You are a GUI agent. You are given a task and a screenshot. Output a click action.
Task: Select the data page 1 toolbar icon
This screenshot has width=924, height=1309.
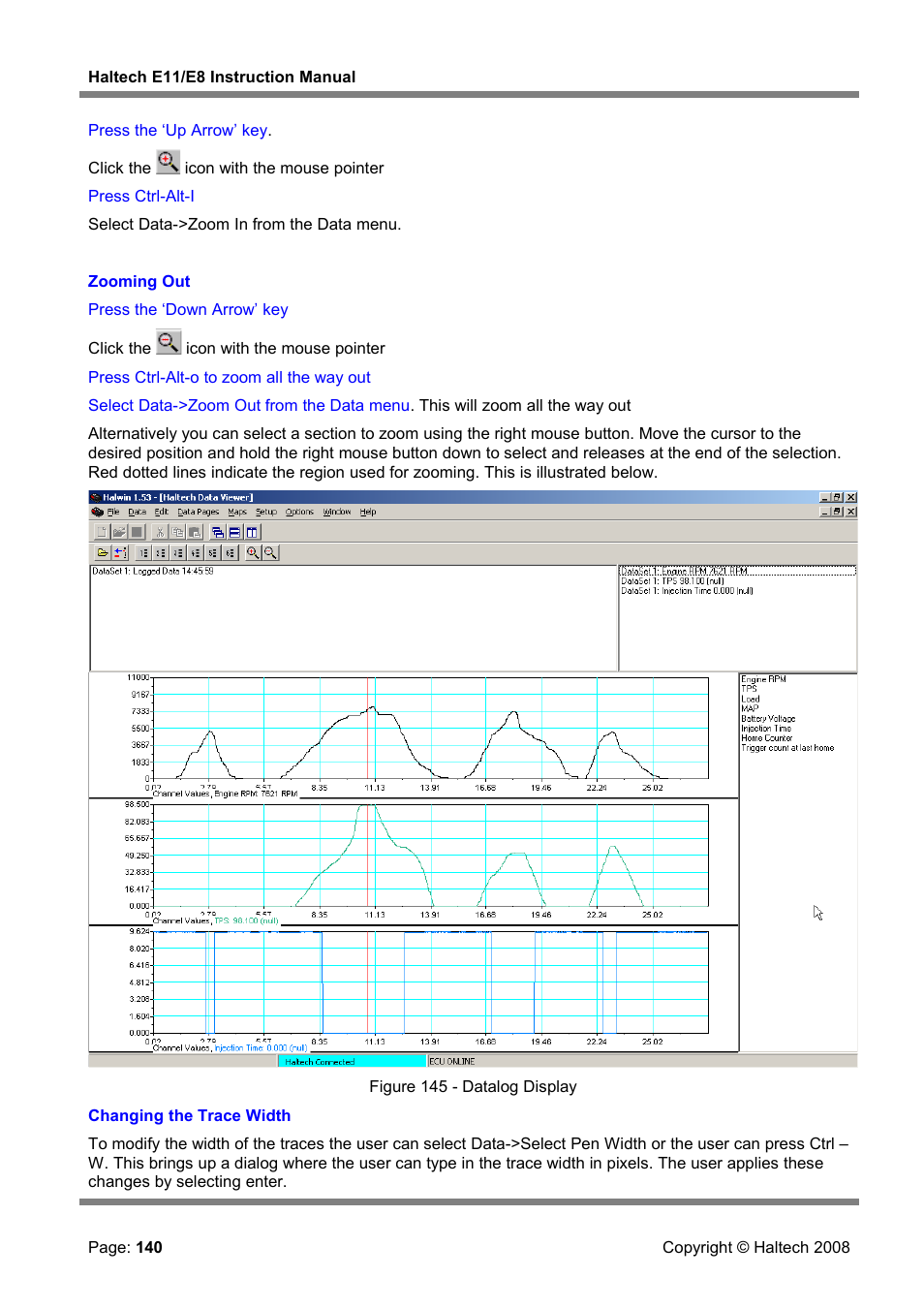[x=143, y=552]
